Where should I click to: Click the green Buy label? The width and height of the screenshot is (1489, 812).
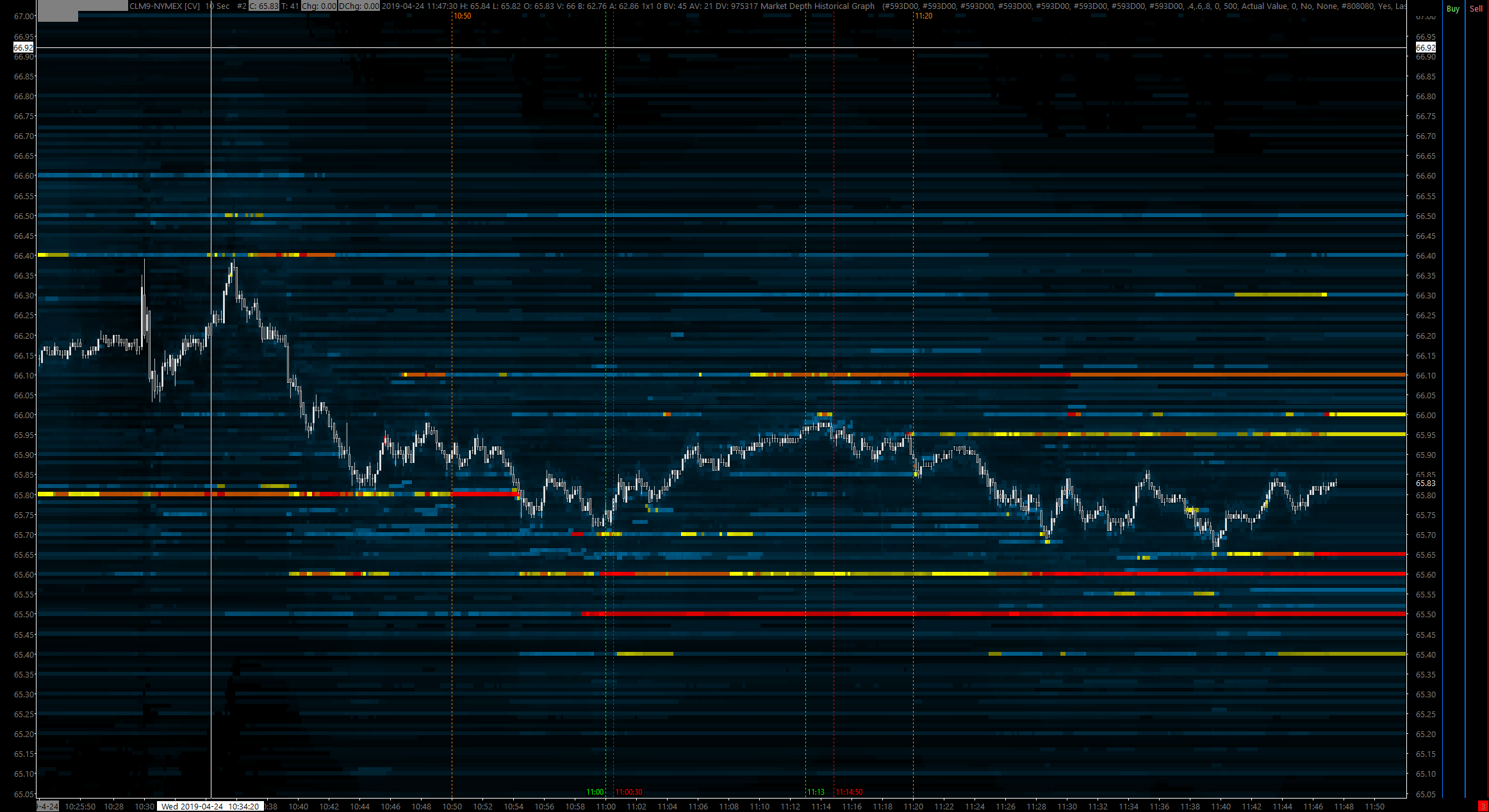click(1452, 9)
